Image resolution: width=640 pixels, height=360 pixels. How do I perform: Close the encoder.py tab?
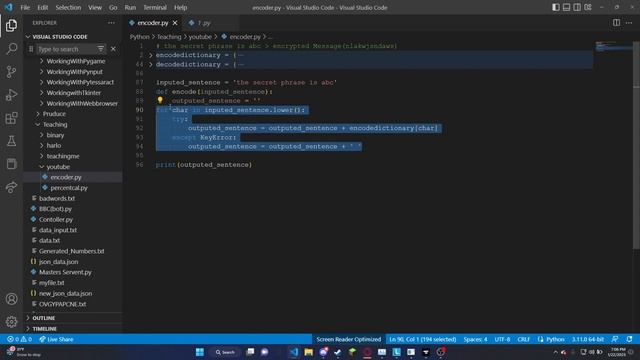point(175,23)
